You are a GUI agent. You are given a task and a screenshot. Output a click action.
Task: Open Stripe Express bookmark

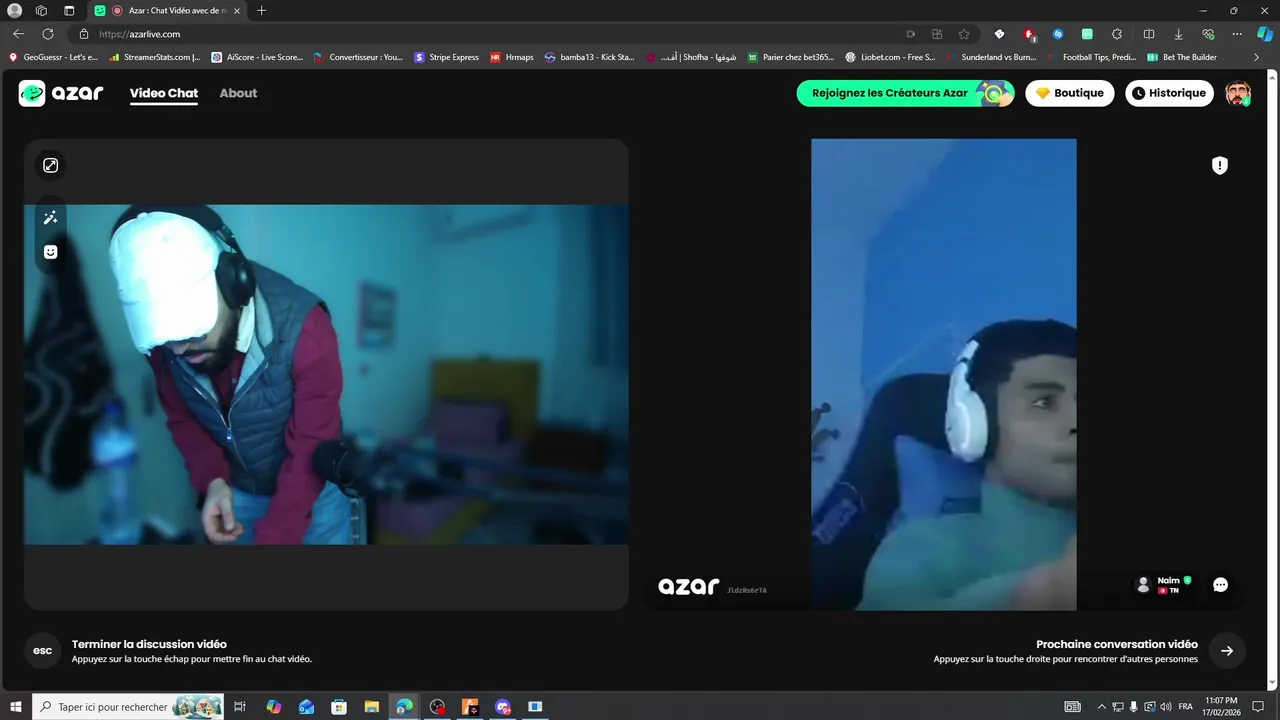(446, 57)
